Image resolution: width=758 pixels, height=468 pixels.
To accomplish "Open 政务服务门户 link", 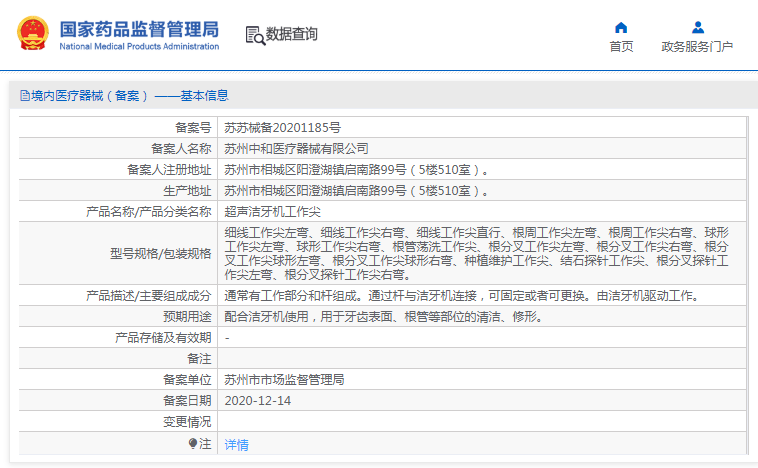I will tap(697, 46).
